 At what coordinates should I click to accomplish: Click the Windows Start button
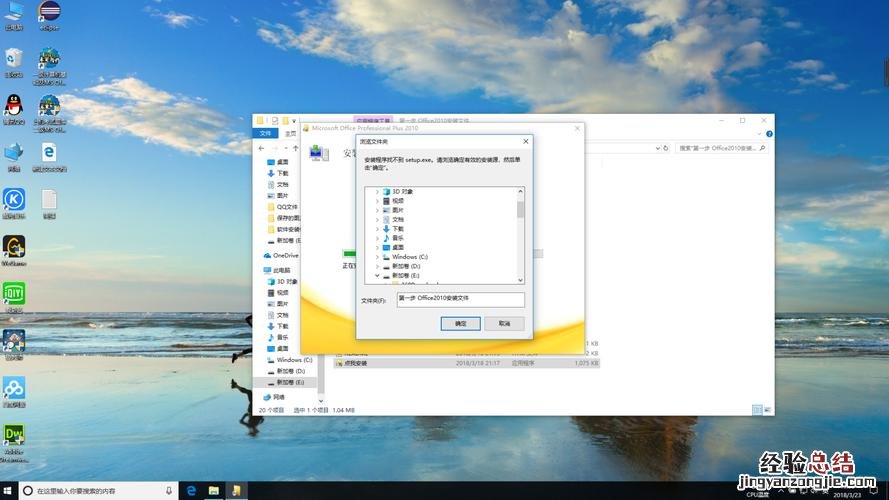click(10, 491)
